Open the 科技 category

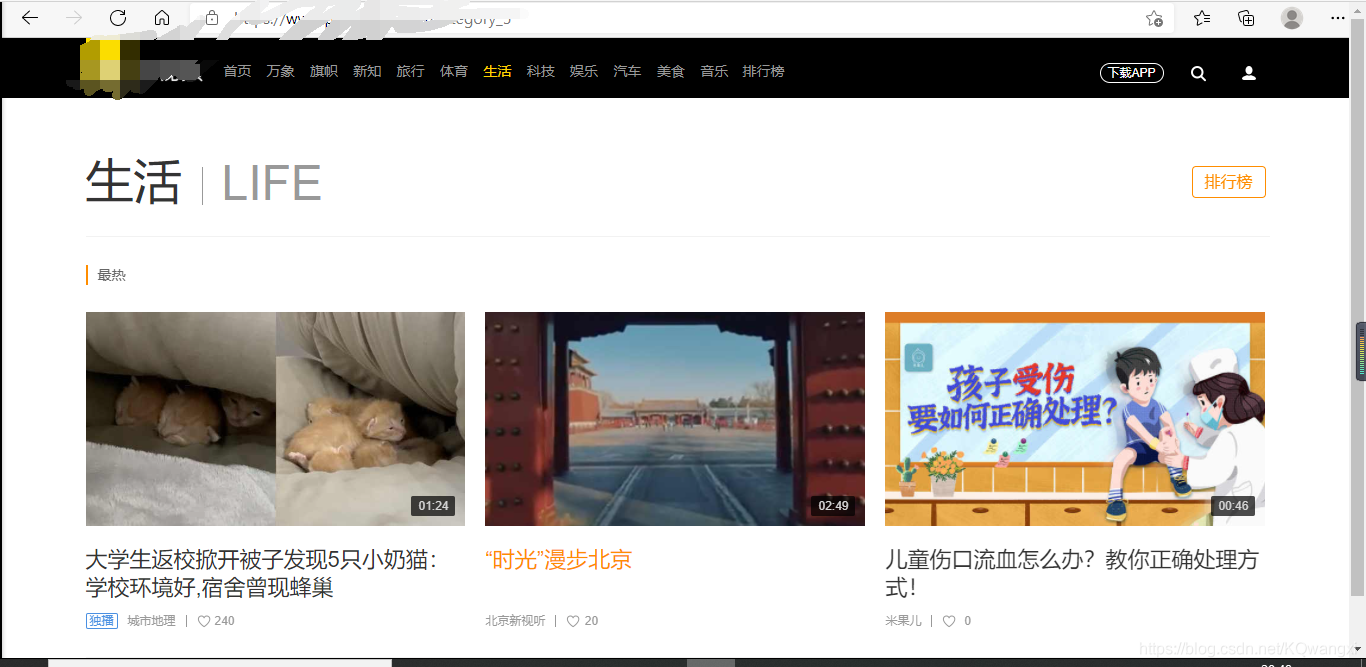tap(541, 71)
